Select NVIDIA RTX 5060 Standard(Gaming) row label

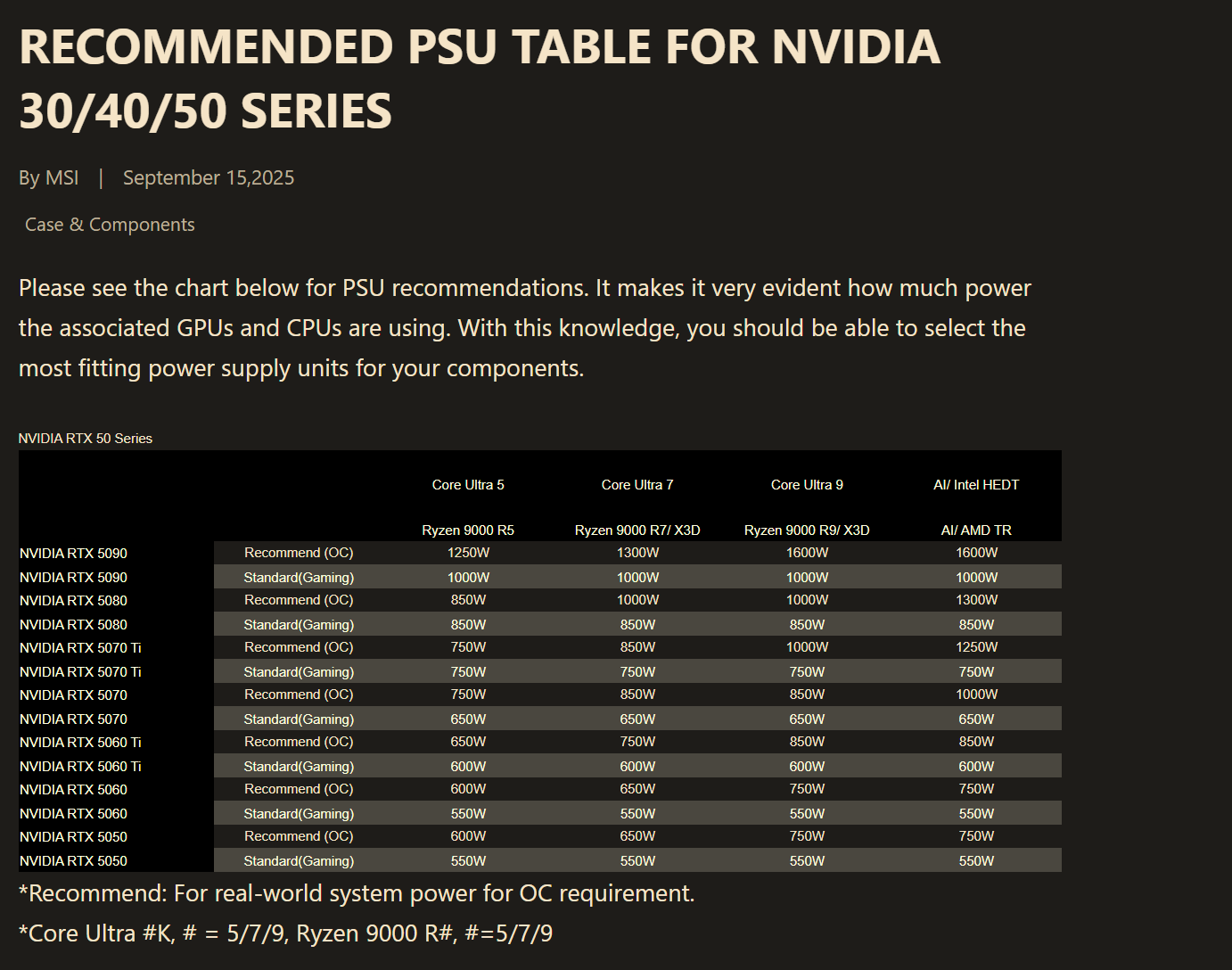tap(73, 814)
